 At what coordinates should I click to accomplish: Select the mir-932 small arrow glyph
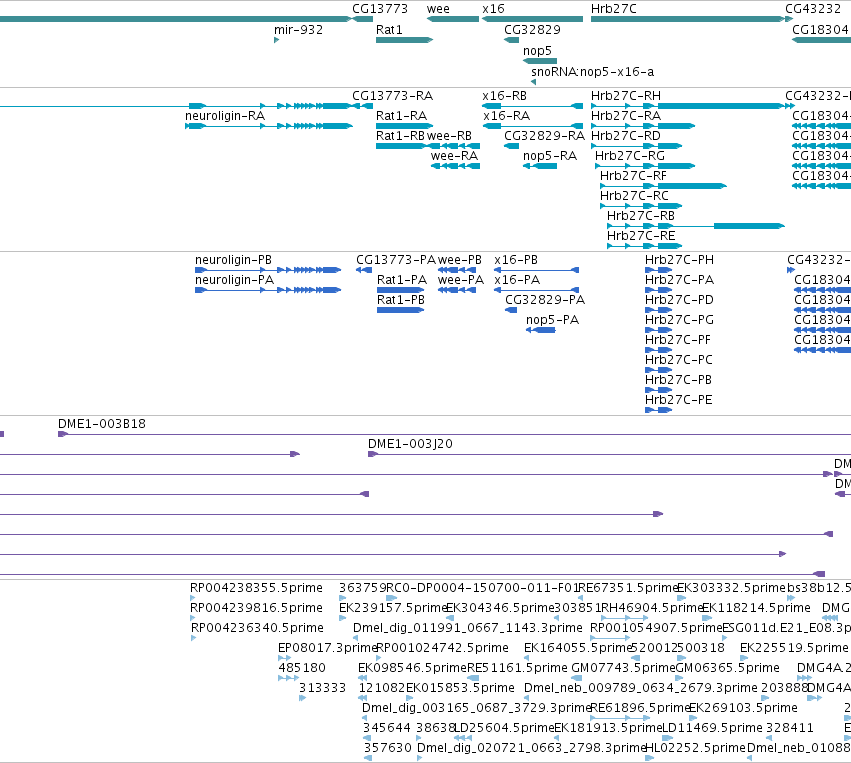(x=277, y=40)
